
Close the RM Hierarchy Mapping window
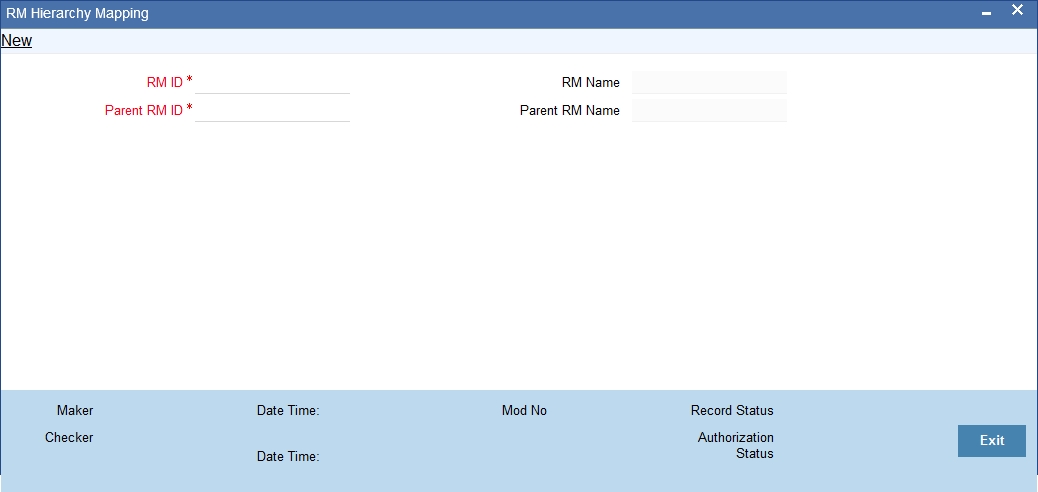1017,10
